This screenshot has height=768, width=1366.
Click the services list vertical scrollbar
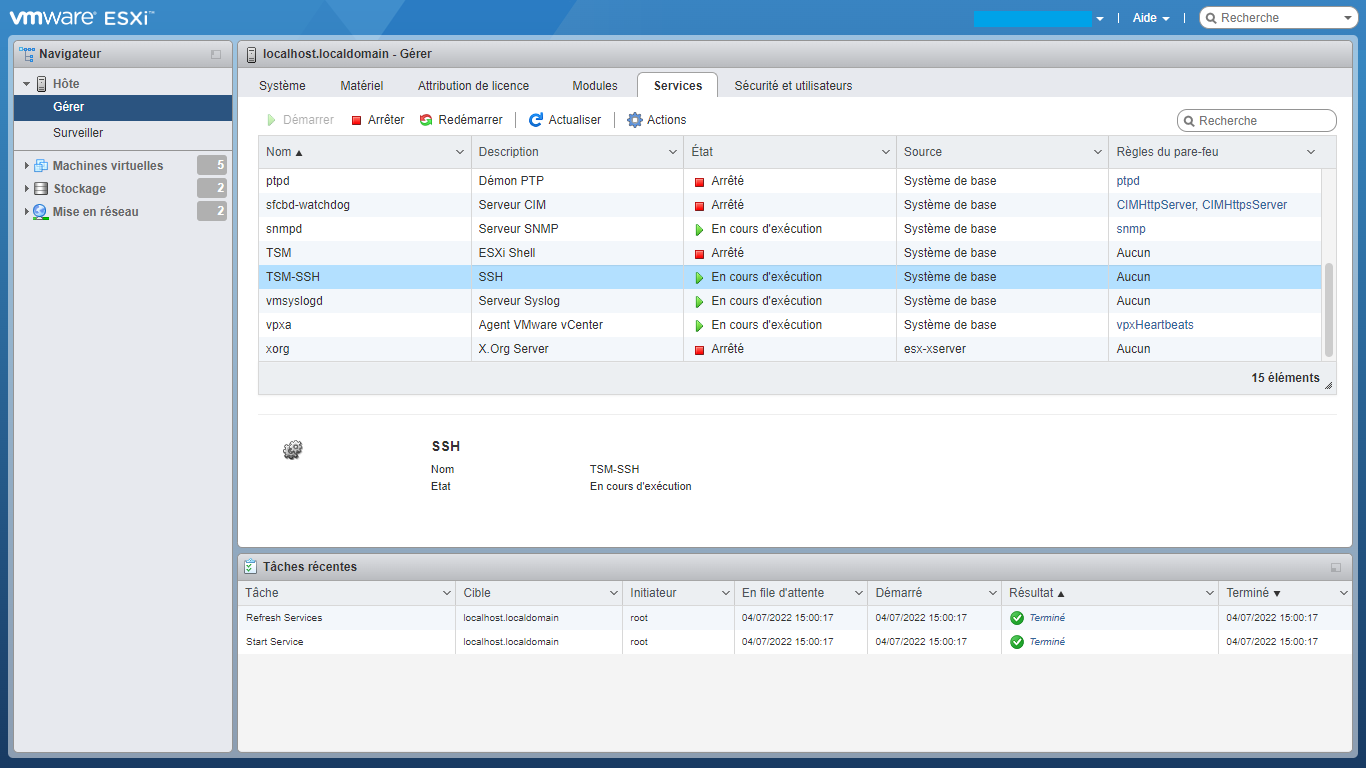click(1329, 310)
